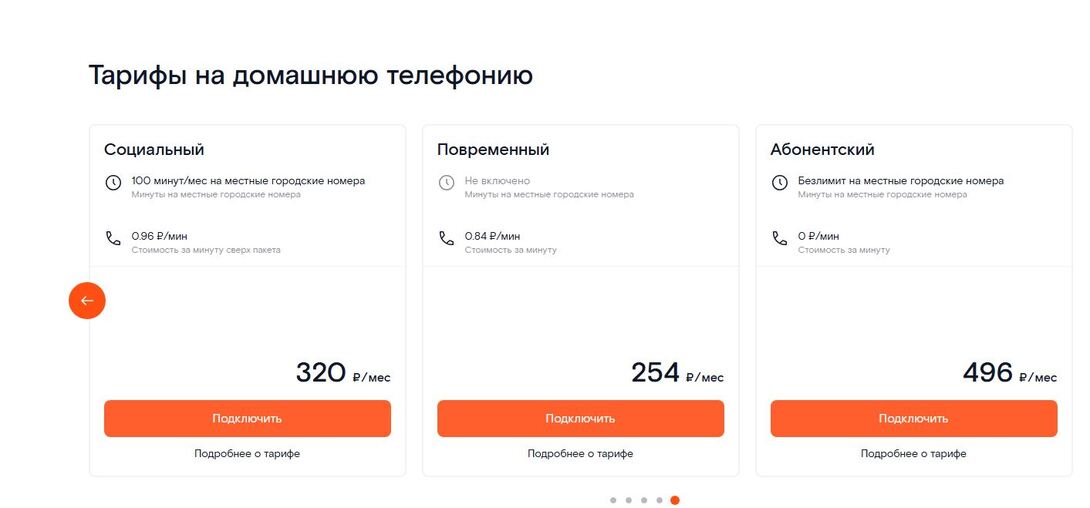This screenshot has width=1090, height=508.
Task: Click the phone icon in the Абонентский card
Action: (x=779, y=239)
